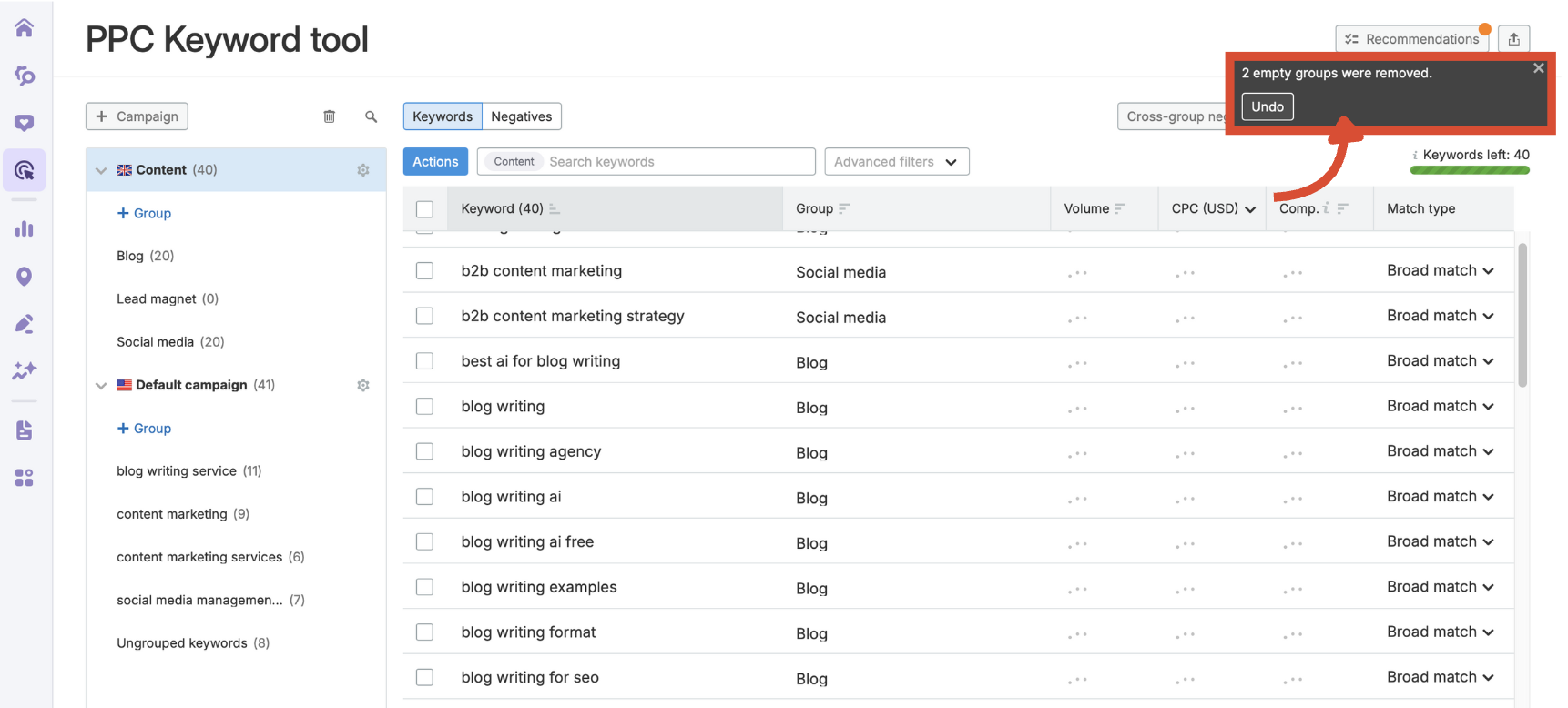Open the home icon in left sidebar

[x=25, y=28]
